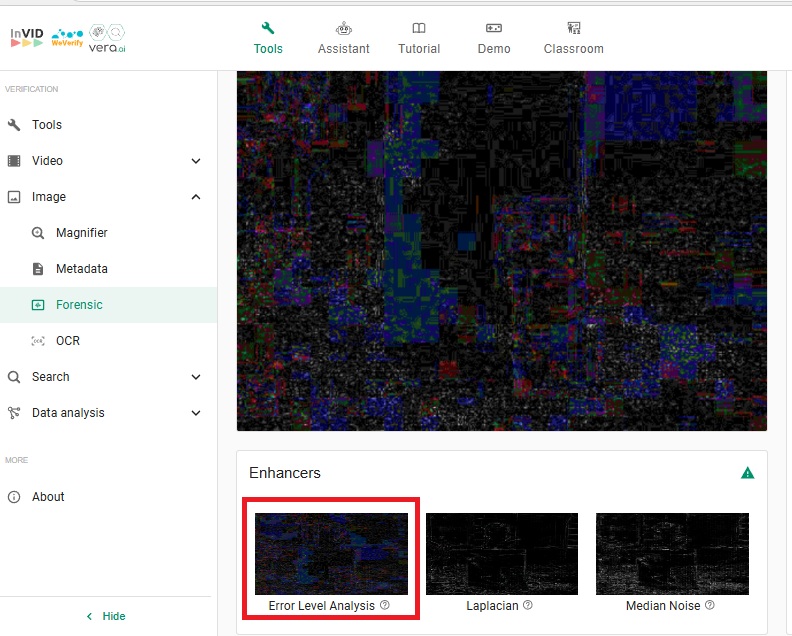Image resolution: width=792 pixels, height=636 pixels.
Task: Click the green warning triangle in Enhancers
Action: 747,473
